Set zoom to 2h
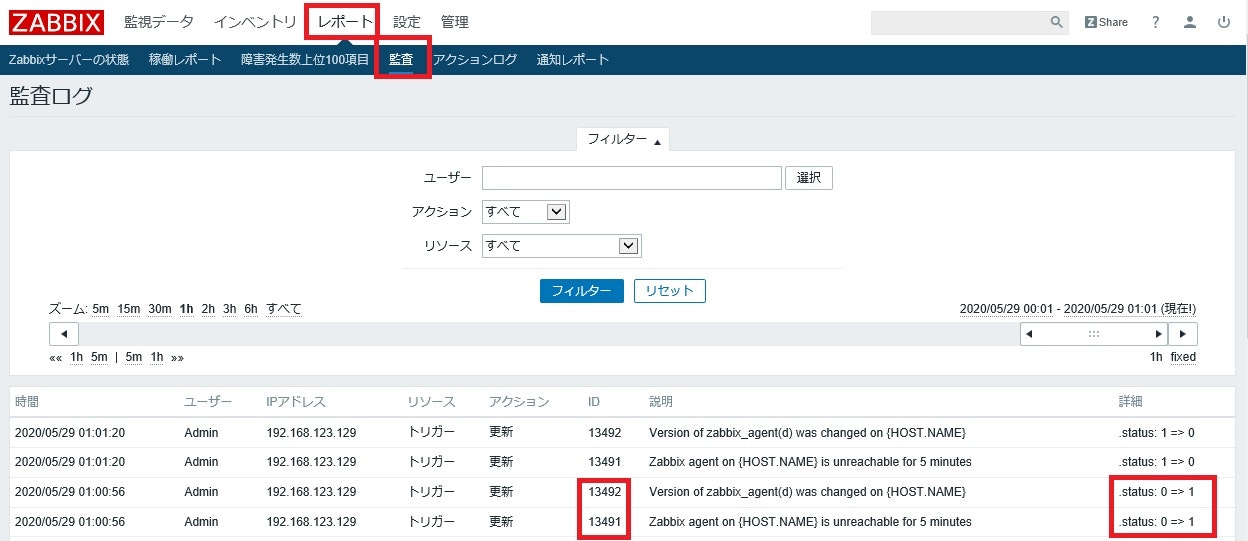Viewport: 1248px width, 541px height. [208, 309]
